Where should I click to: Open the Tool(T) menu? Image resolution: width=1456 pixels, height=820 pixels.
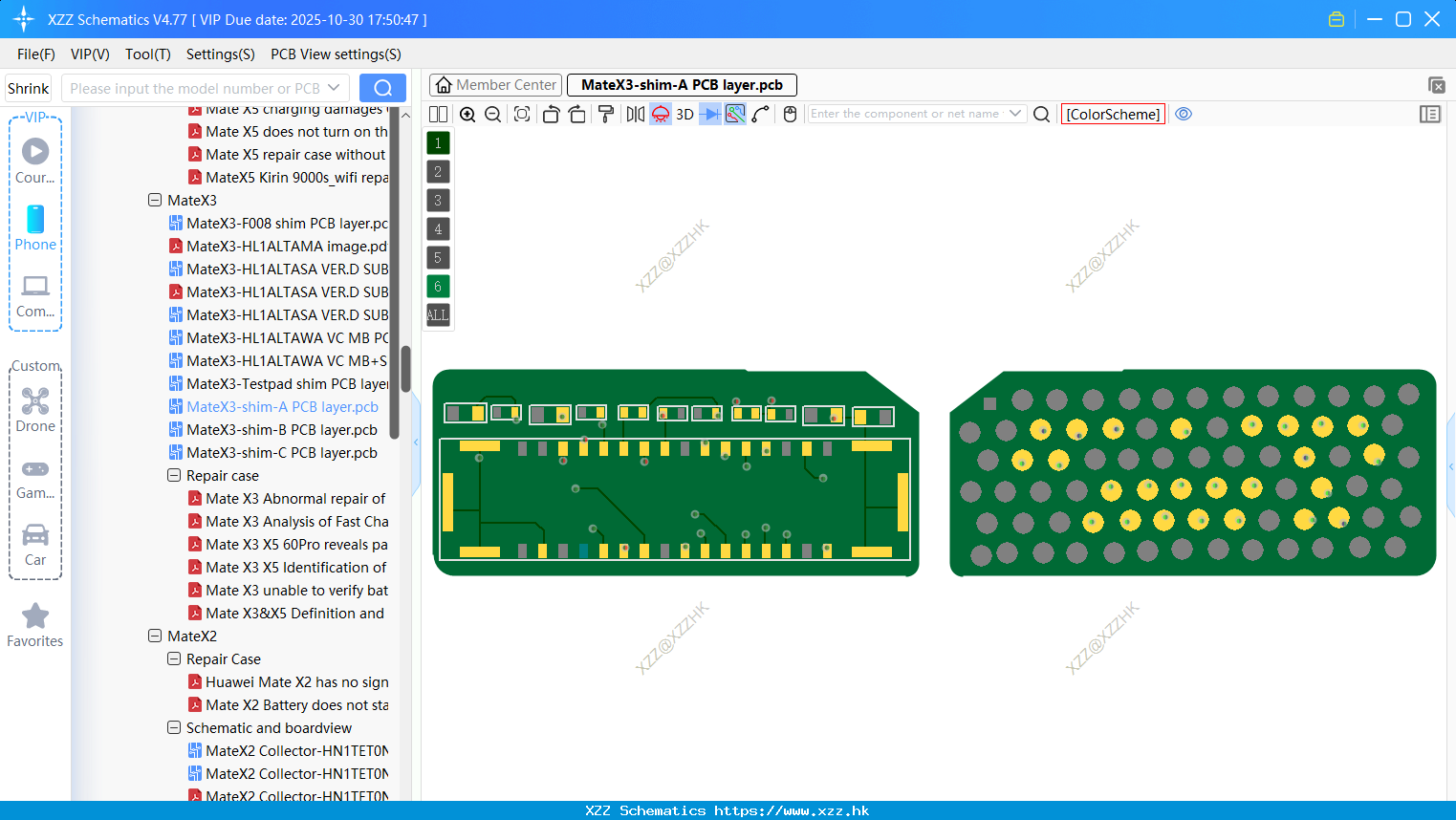click(148, 54)
